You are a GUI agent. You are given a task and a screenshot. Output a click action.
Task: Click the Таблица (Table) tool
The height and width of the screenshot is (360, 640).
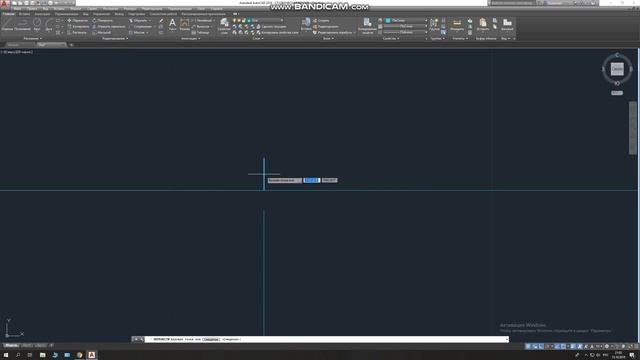coord(200,33)
